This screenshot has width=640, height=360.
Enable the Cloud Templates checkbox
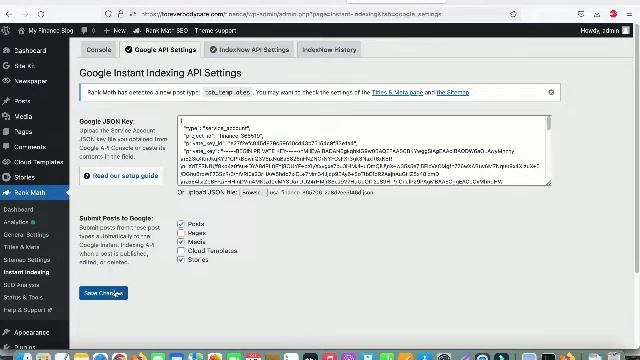click(x=181, y=251)
